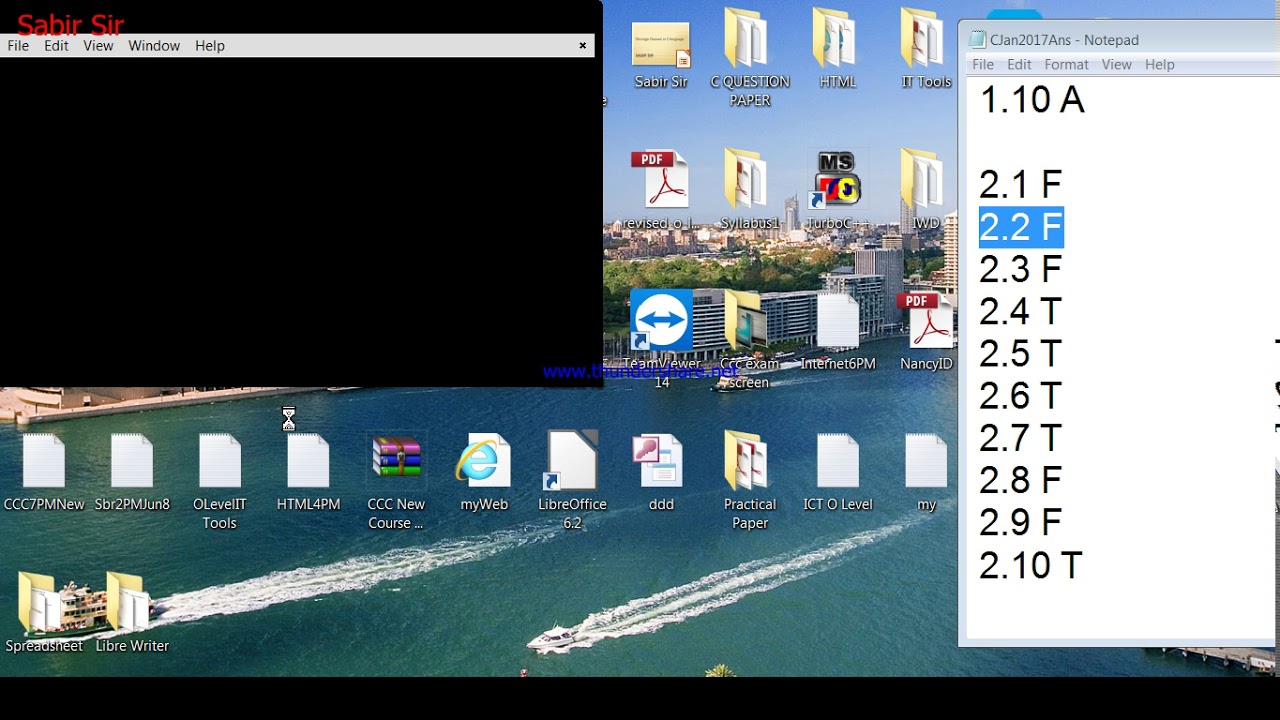The image size is (1280, 720).
Task: Click the line '2.6 T' in Notepad
Action: pyautogui.click(x=1020, y=397)
